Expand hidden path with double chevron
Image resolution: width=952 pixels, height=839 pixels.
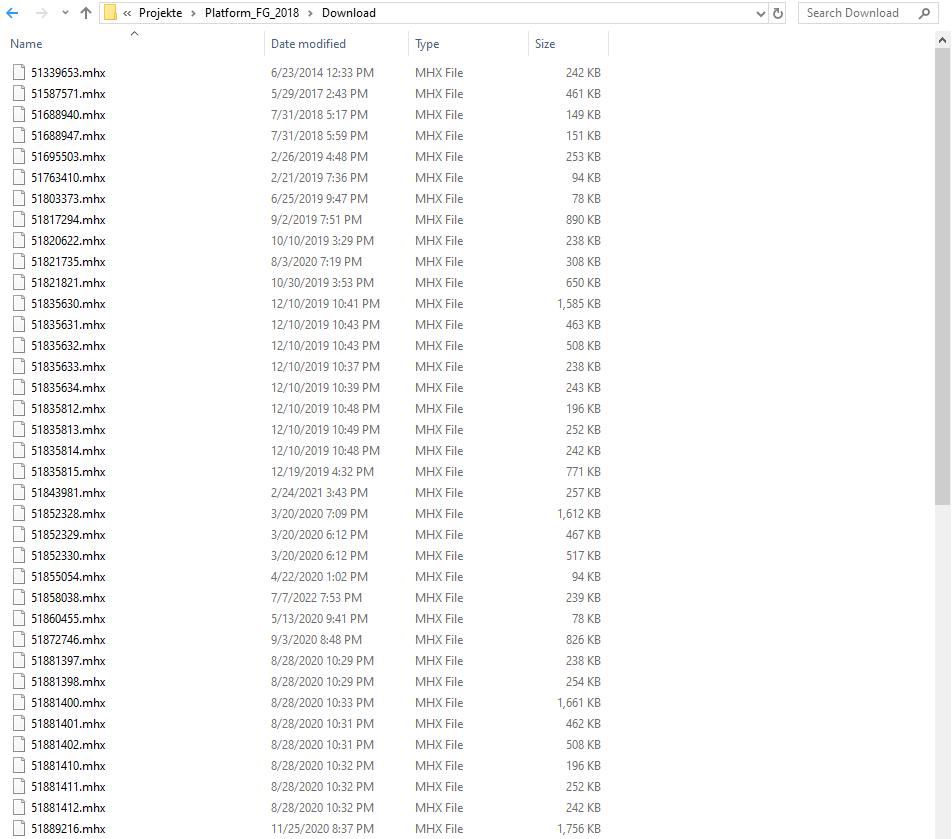(127, 13)
